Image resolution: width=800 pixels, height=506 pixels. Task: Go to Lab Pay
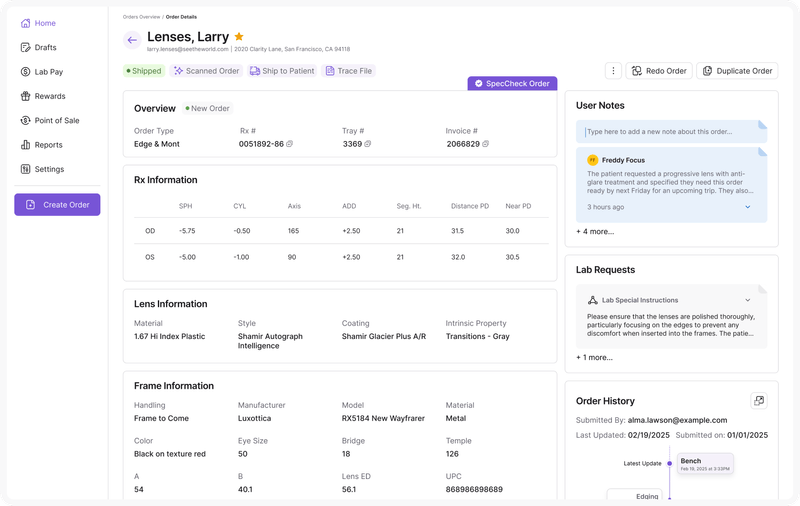tap(42, 72)
